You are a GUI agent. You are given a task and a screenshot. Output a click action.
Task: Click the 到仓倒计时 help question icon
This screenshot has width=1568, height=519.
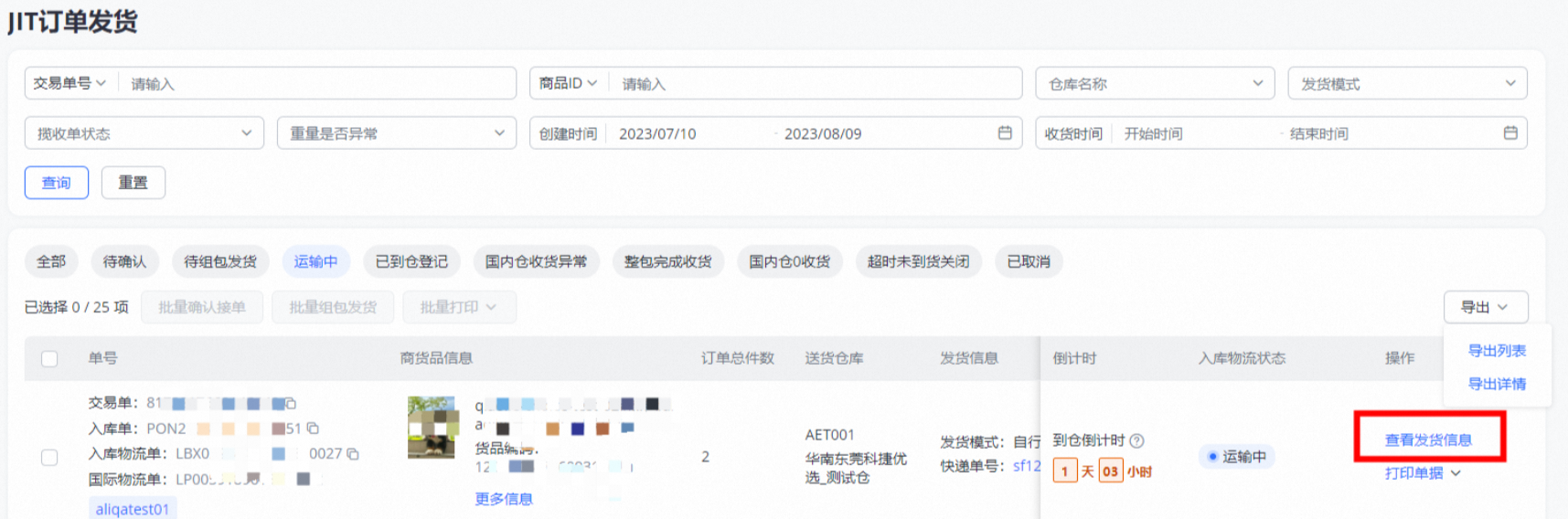1136,440
